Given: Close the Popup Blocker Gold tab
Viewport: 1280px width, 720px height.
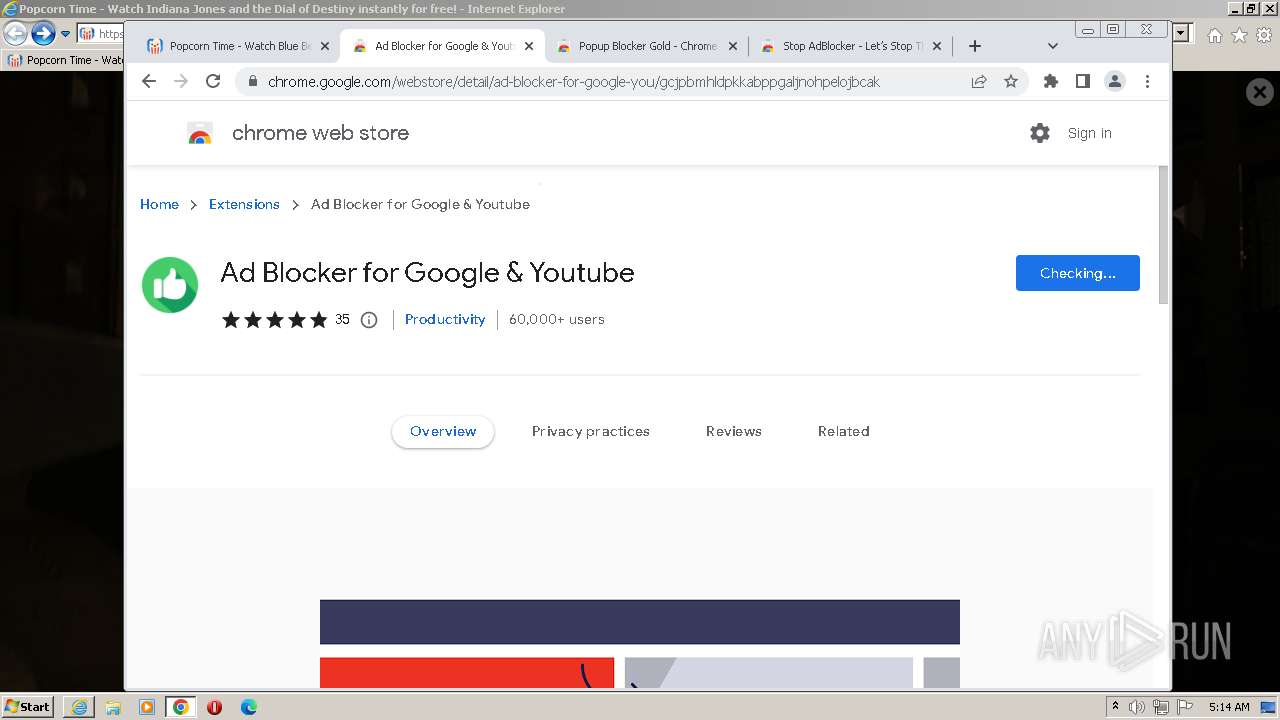Looking at the screenshot, I should click(733, 46).
